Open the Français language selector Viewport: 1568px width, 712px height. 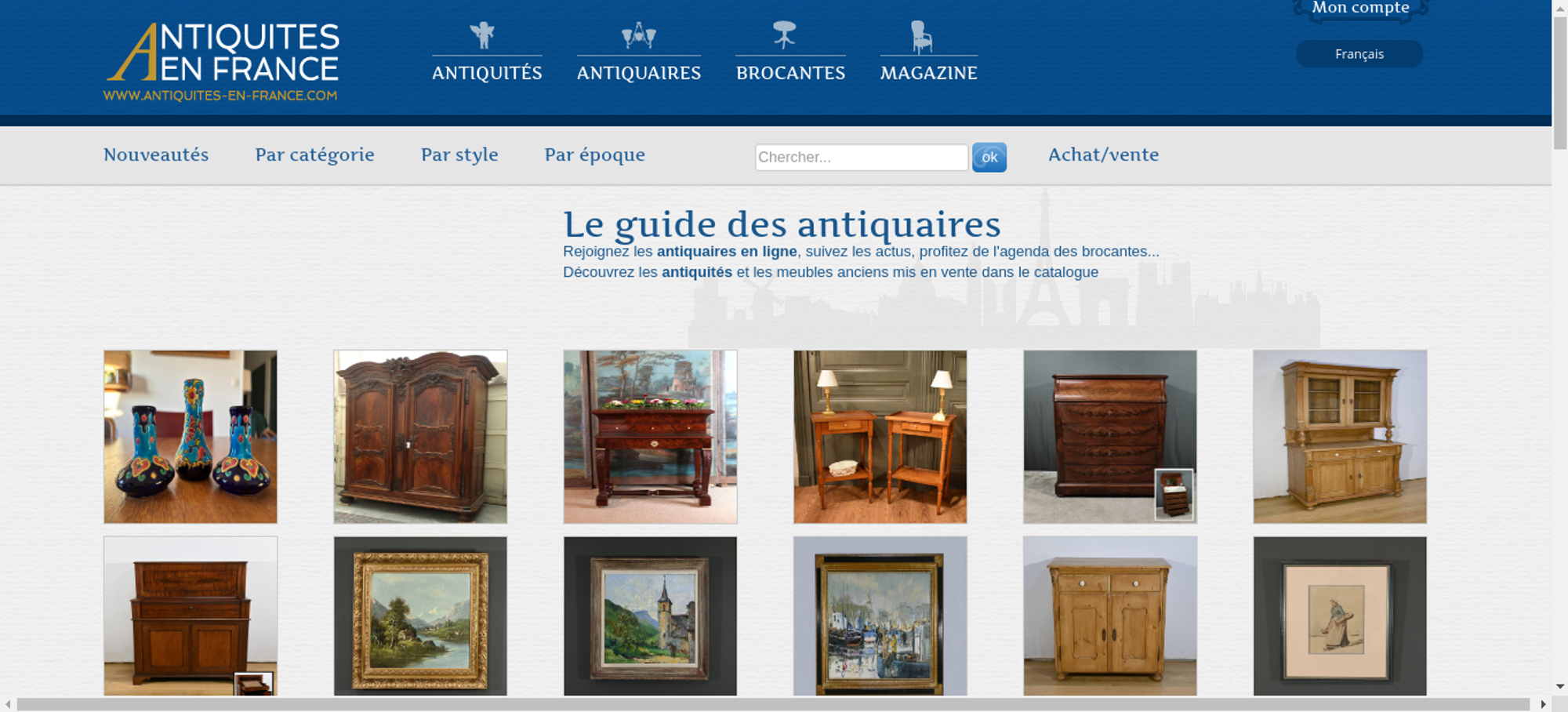click(1359, 54)
